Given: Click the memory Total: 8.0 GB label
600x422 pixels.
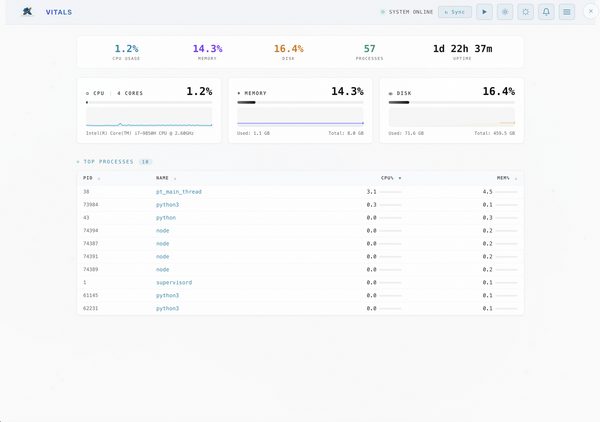Looking at the screenshot, I should point(346,133).
